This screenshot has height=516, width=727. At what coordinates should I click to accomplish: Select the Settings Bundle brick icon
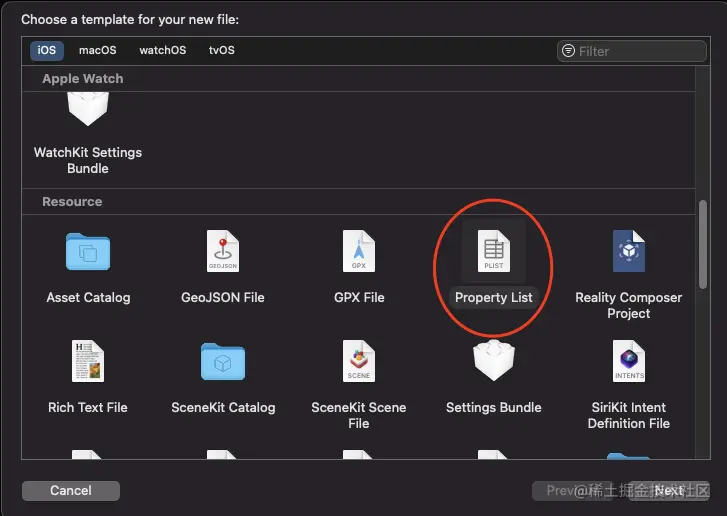[494, 360]
